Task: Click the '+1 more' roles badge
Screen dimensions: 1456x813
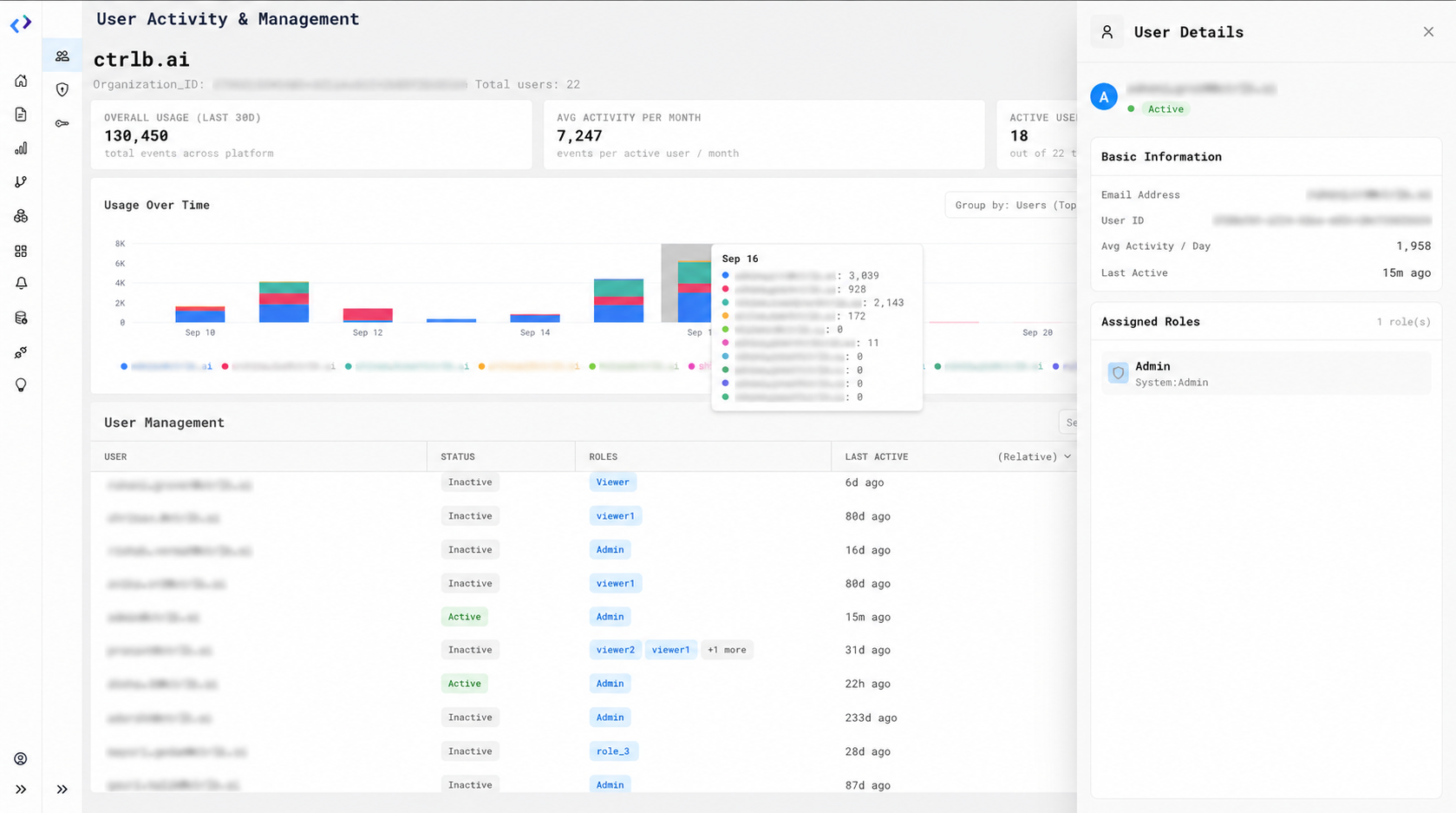Action: pos(727,650)
